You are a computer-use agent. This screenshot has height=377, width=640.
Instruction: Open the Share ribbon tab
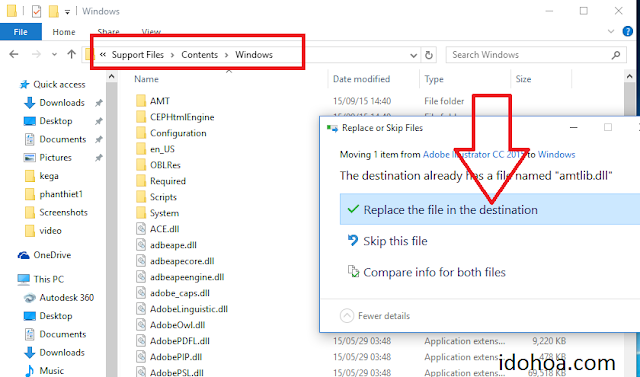(108, 32)
